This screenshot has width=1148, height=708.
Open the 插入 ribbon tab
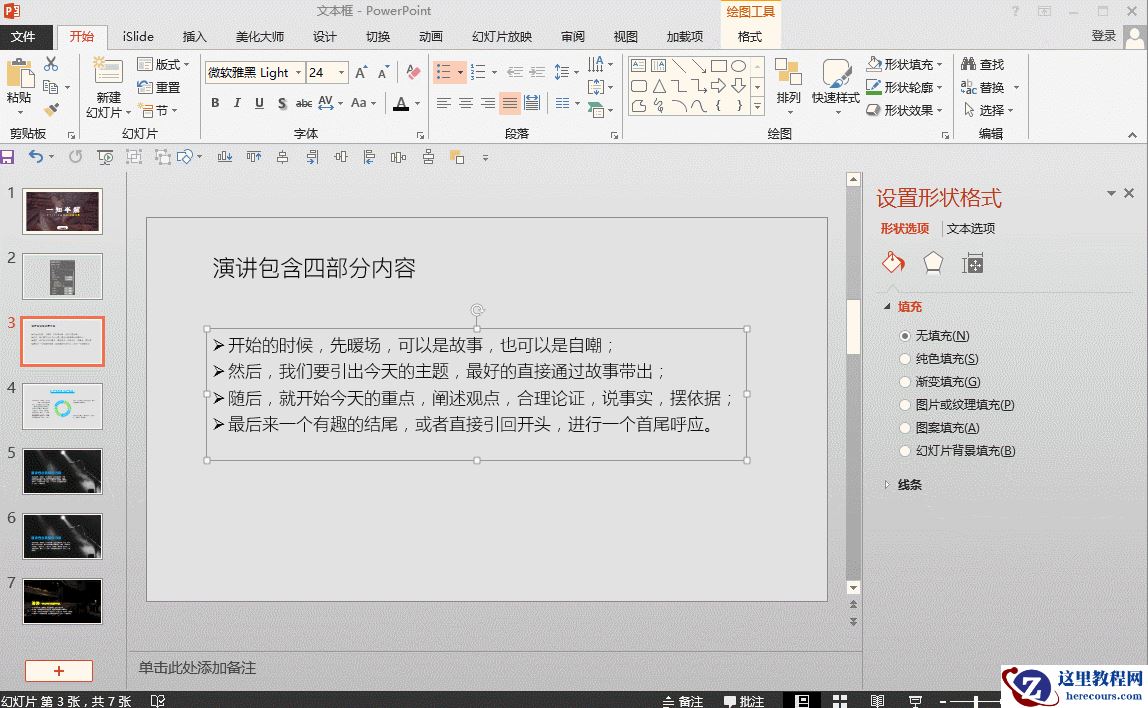[194, 37]
